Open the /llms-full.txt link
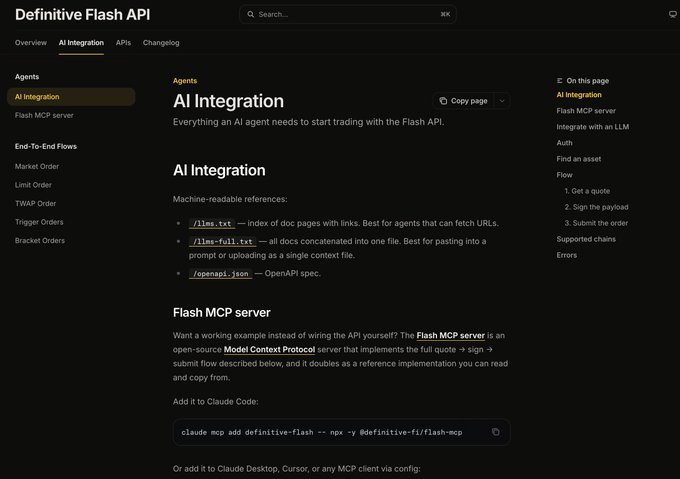This screenshot has width=680, height=479. [x=222, y=241]
